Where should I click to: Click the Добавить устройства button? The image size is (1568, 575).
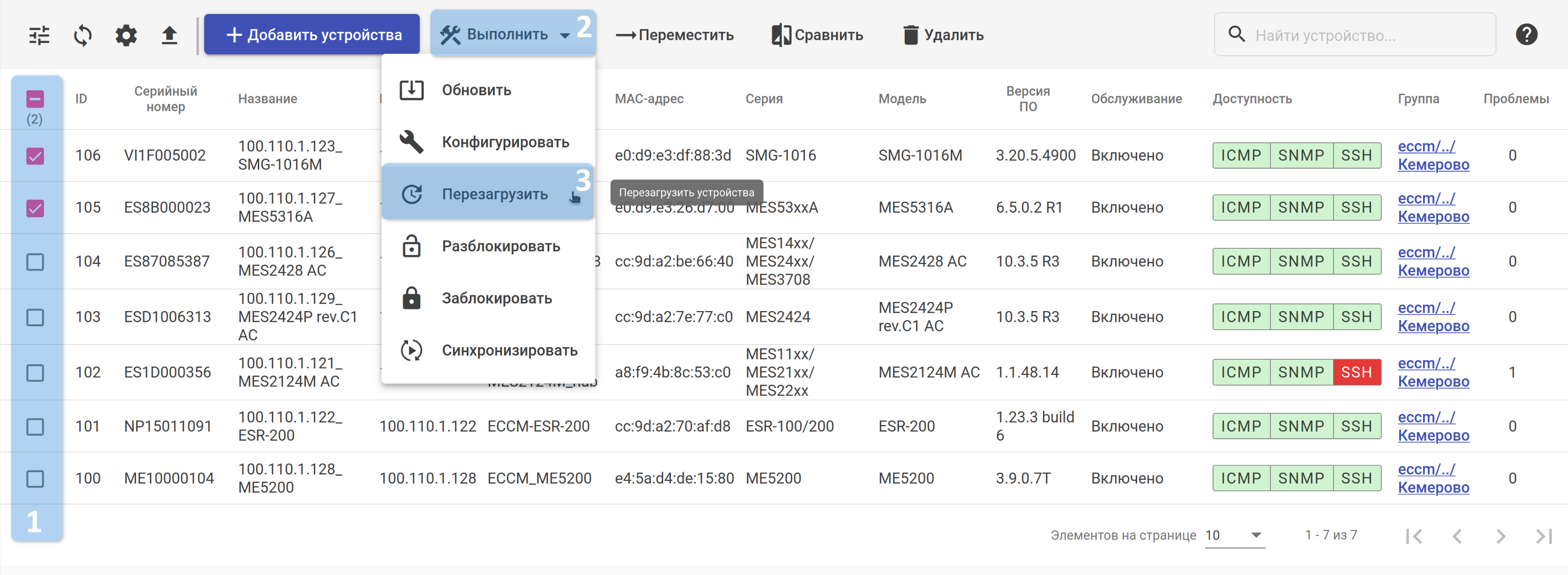(x=312, y=35)
